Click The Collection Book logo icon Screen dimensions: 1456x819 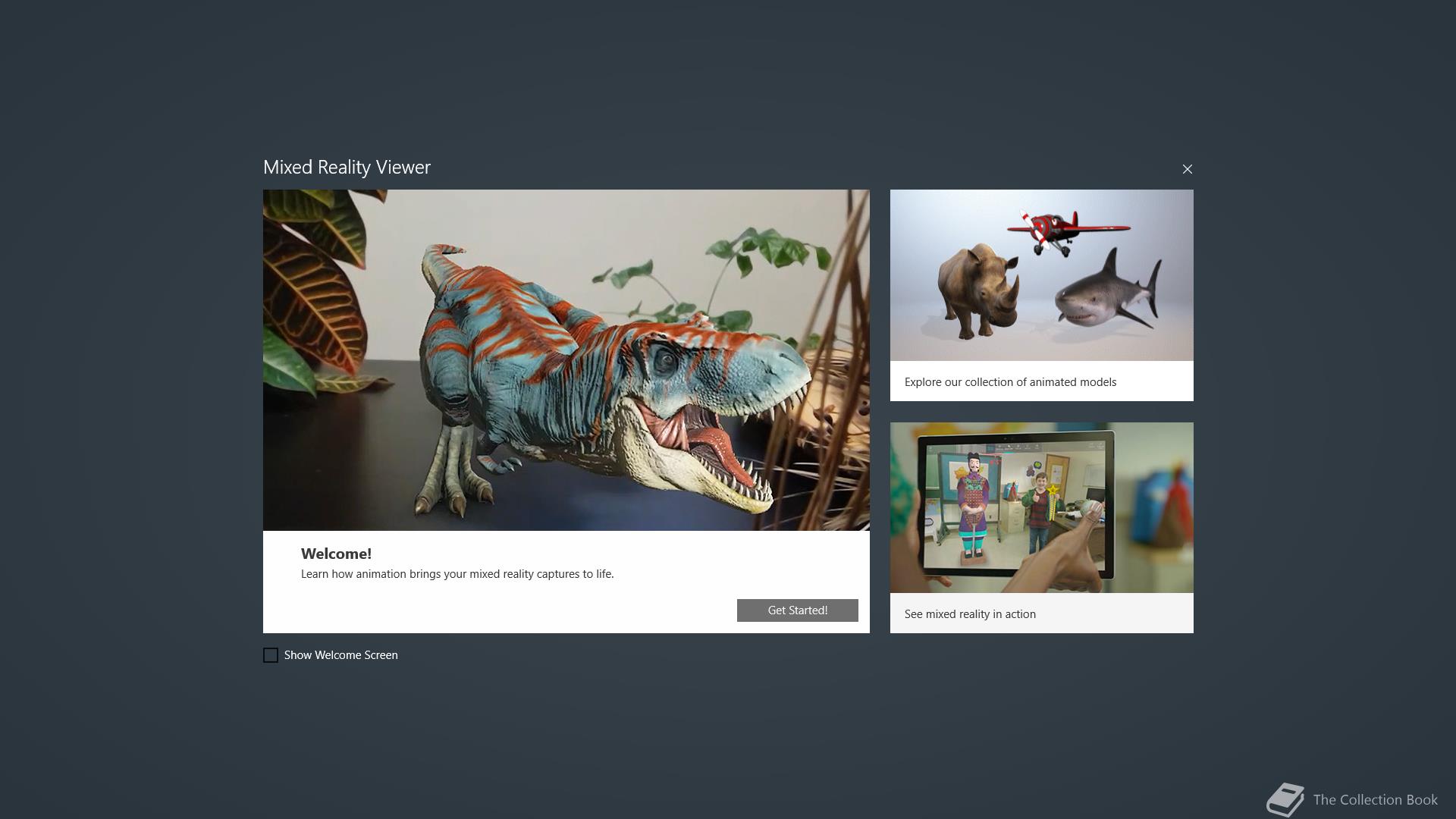pos(1285,800)
